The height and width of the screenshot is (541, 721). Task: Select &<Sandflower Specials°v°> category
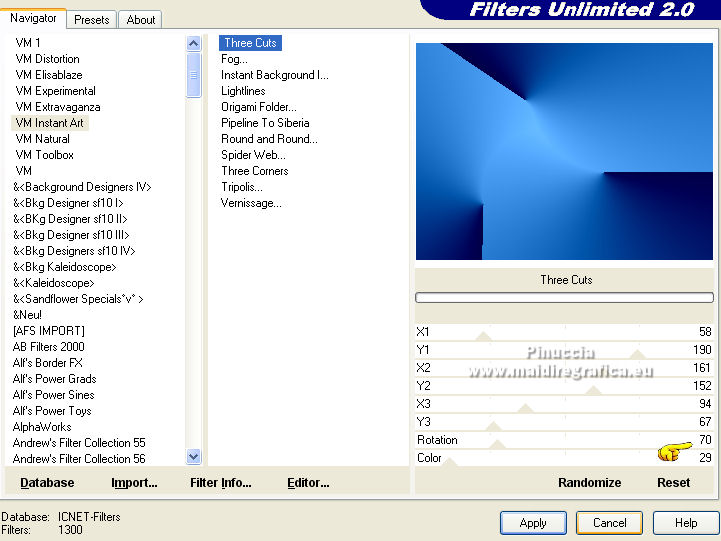coord(78,299)
